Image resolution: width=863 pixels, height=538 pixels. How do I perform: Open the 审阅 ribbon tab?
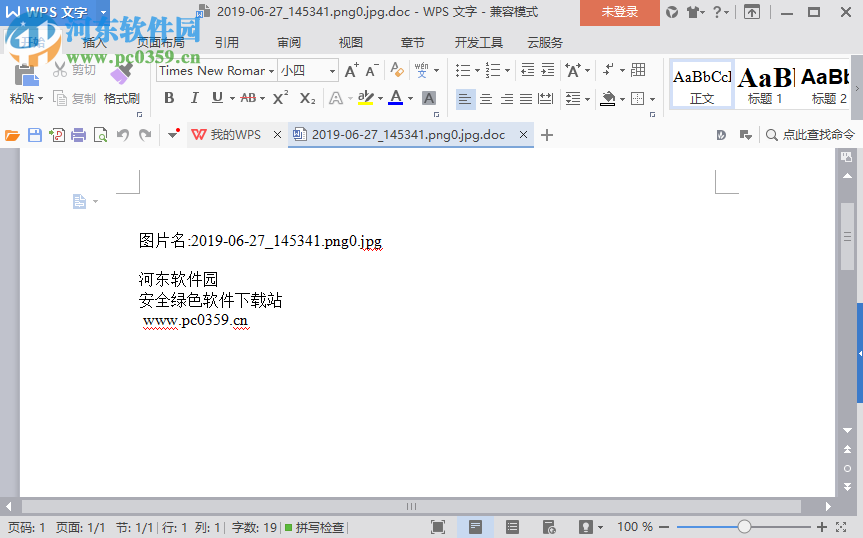(x=289, y=42)
